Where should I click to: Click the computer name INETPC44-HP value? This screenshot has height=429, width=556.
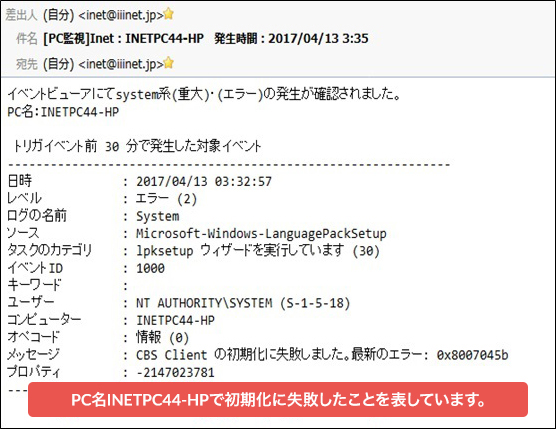tap(176, 321)
